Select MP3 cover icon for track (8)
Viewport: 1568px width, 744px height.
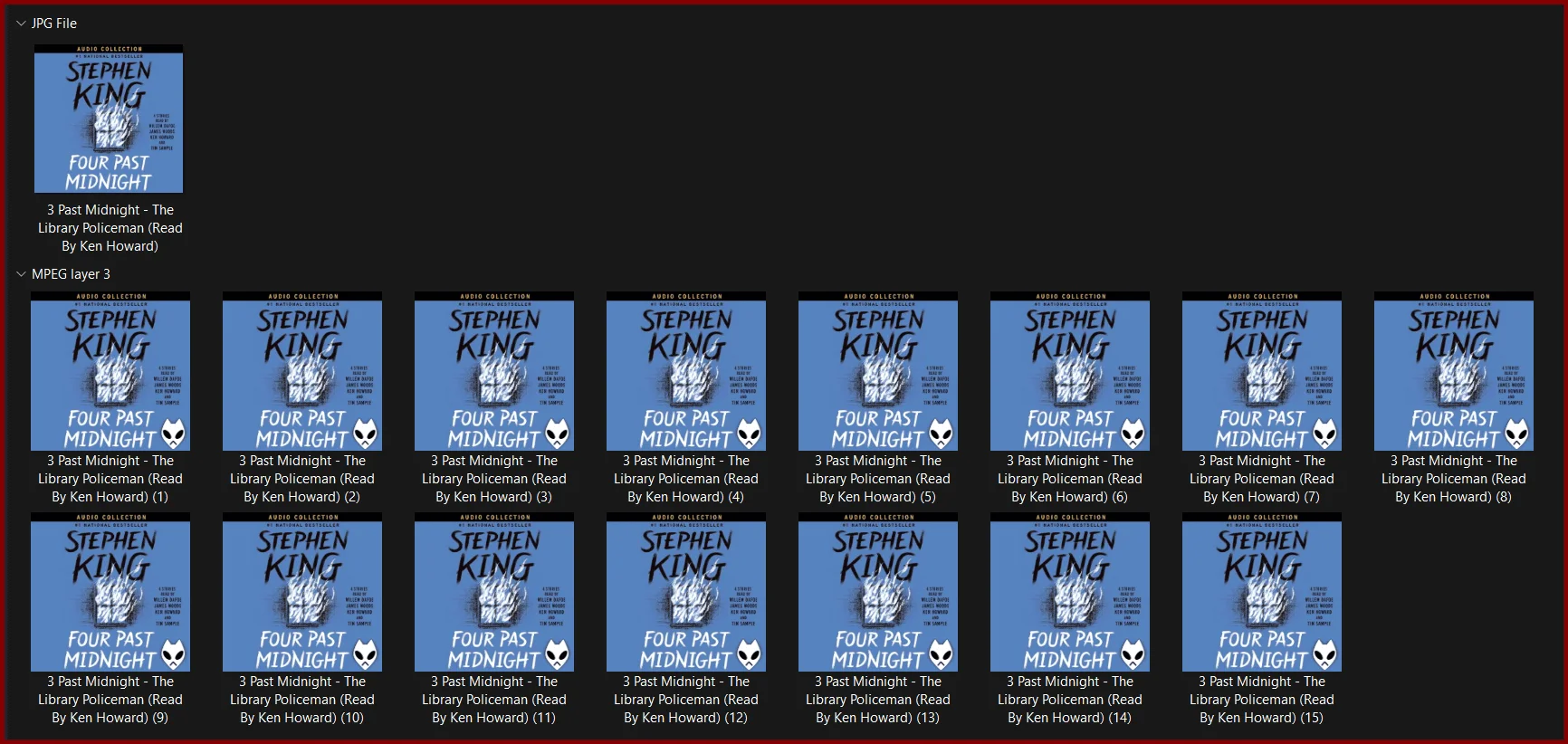(x=1454, y=371)
